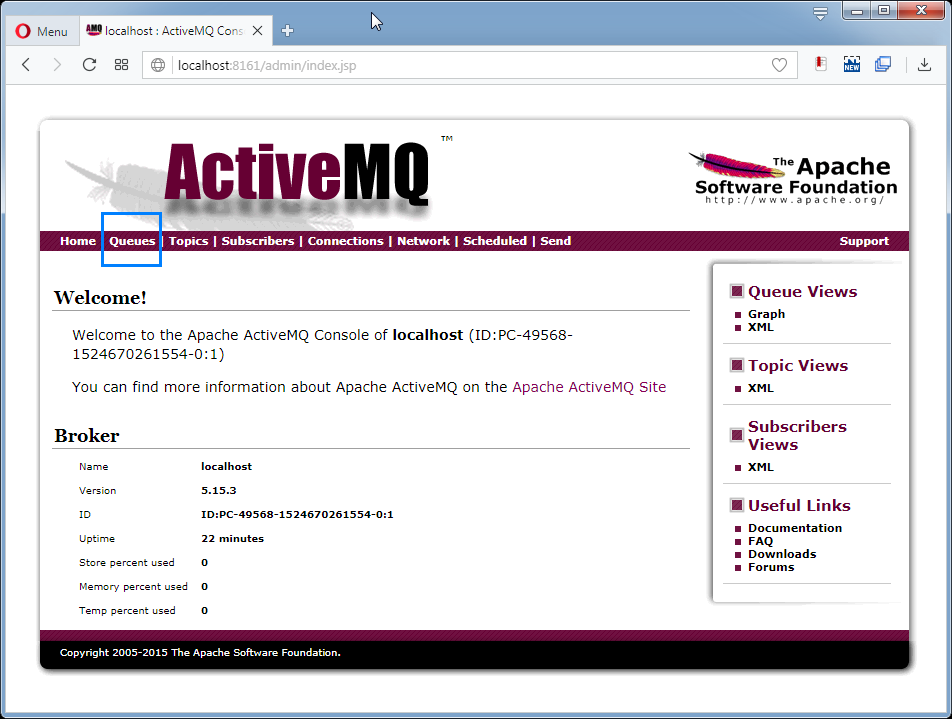952x719 pixels.
Task: Click the Broker section heading
Action: (87, 435)
